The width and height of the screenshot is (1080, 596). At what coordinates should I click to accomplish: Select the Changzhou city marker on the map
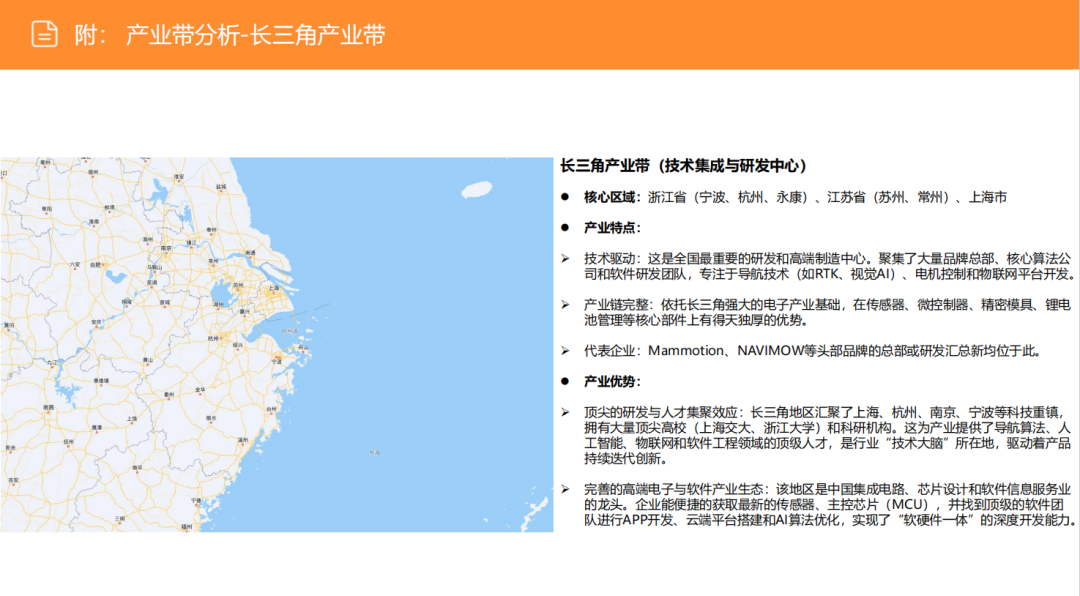pos(213,266)
